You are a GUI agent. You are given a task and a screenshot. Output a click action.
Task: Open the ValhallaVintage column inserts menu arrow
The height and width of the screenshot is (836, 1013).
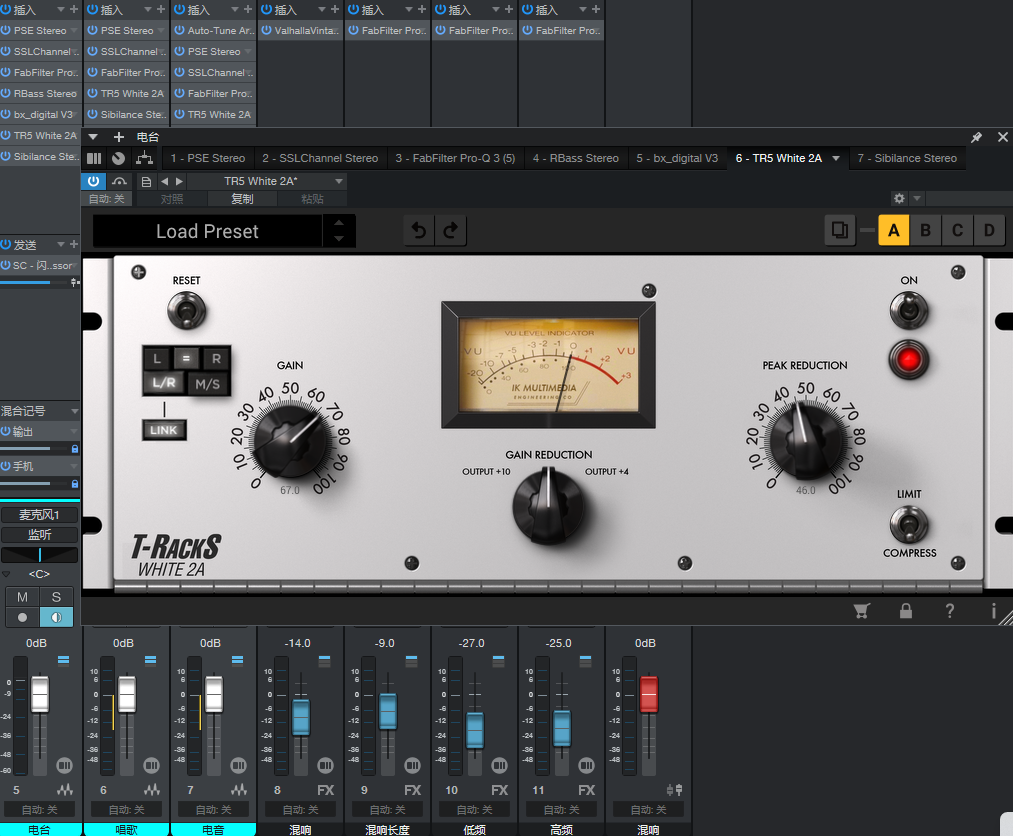click(322, 9)
